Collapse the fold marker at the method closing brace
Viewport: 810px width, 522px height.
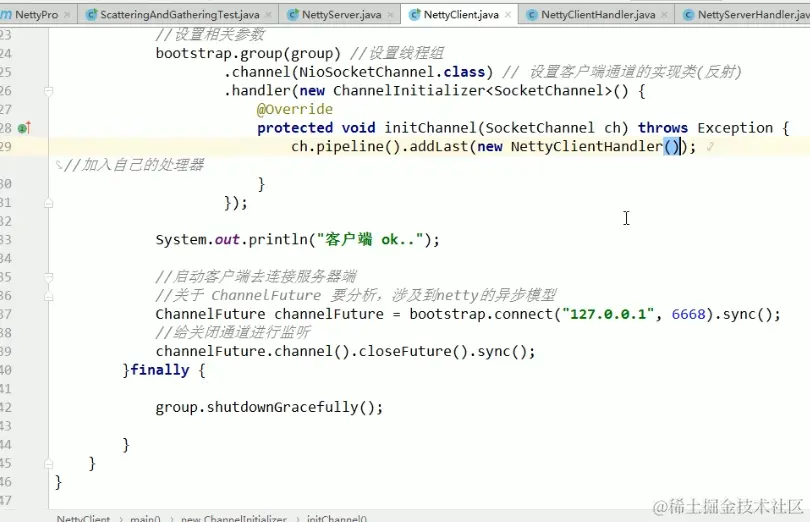pos(49,464)
